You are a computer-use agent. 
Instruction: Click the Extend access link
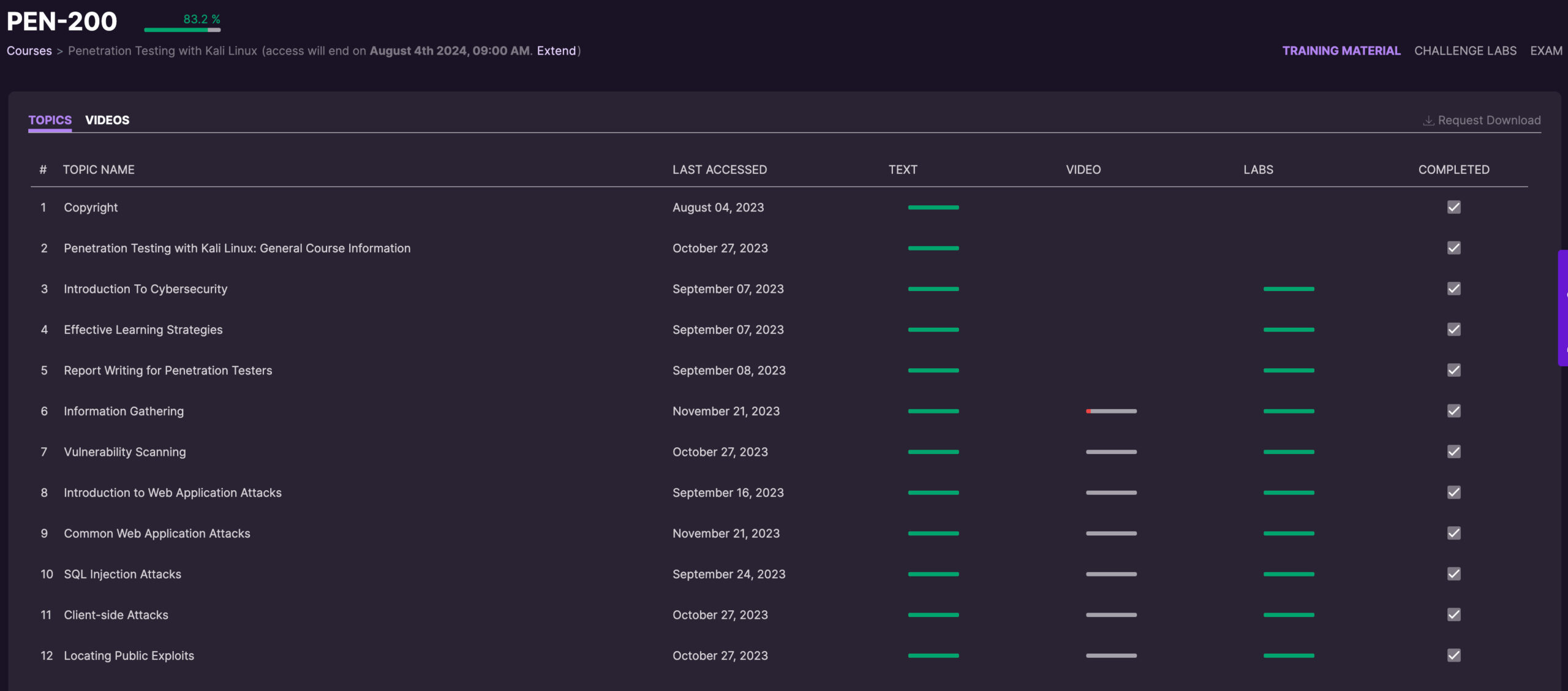556,51
